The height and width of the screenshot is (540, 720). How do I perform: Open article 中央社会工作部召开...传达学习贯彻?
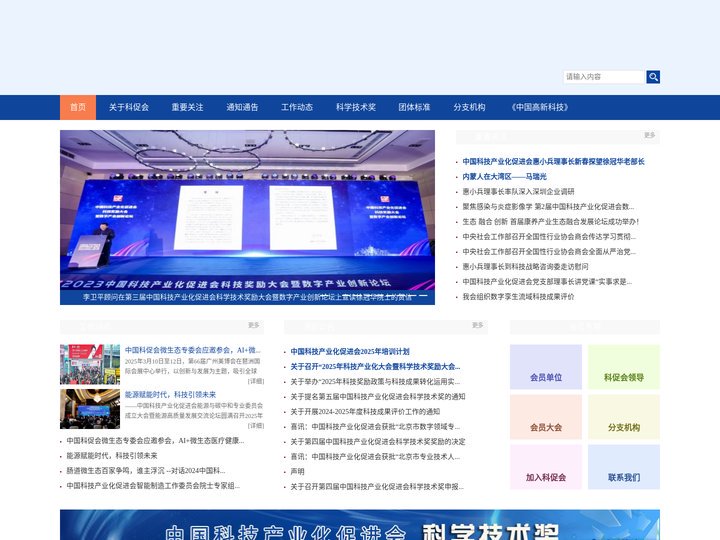point(549,236)
